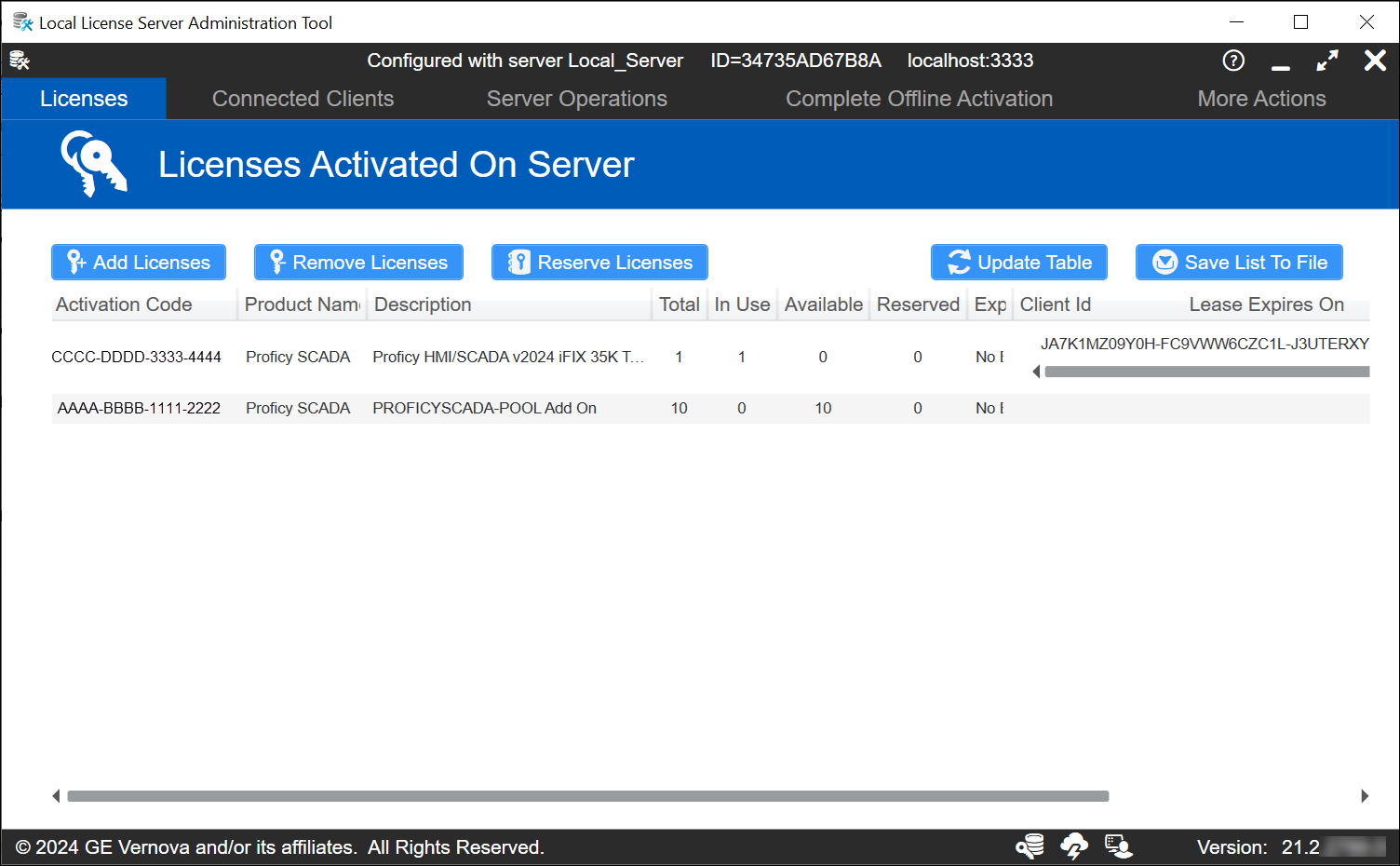Open the help question mark icon
The image size is (1400, 866).
click(x=1233, y=61)
